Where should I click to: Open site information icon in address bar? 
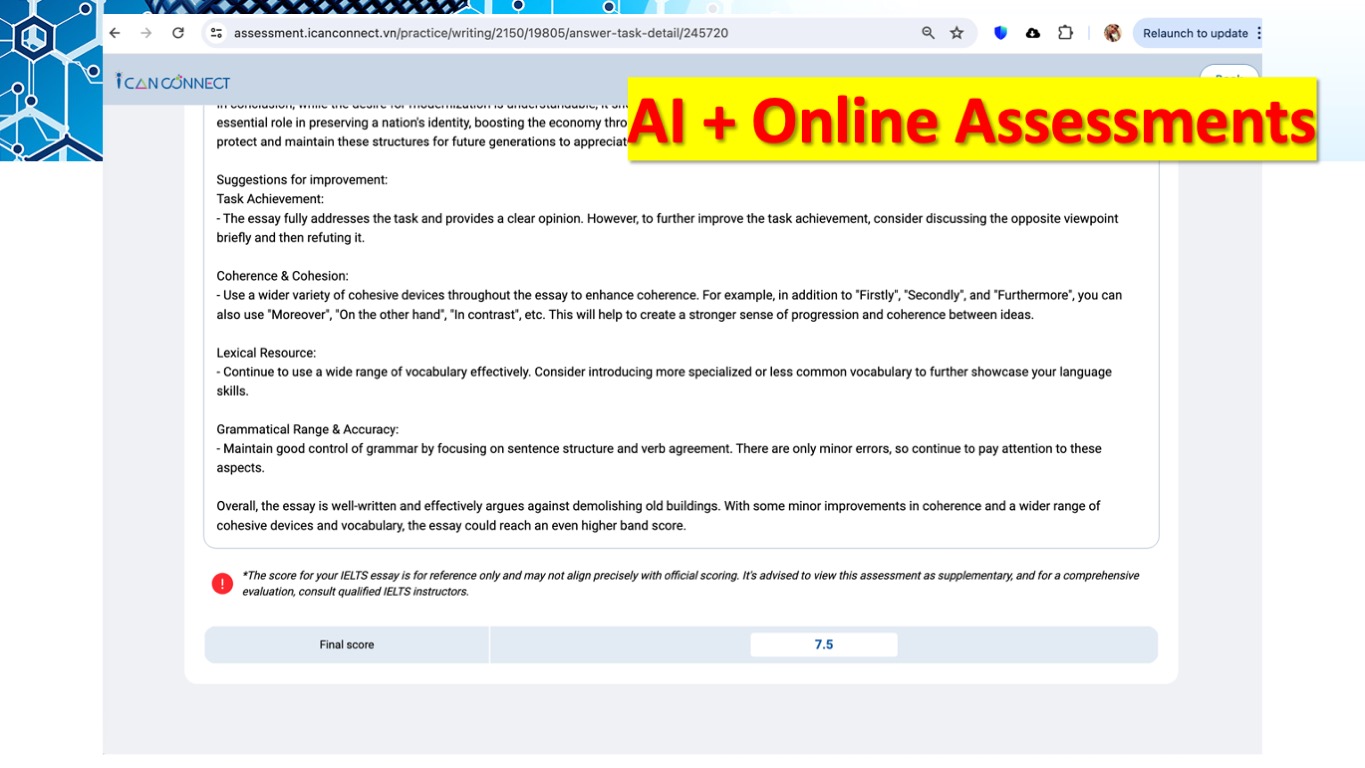(216, 33)
